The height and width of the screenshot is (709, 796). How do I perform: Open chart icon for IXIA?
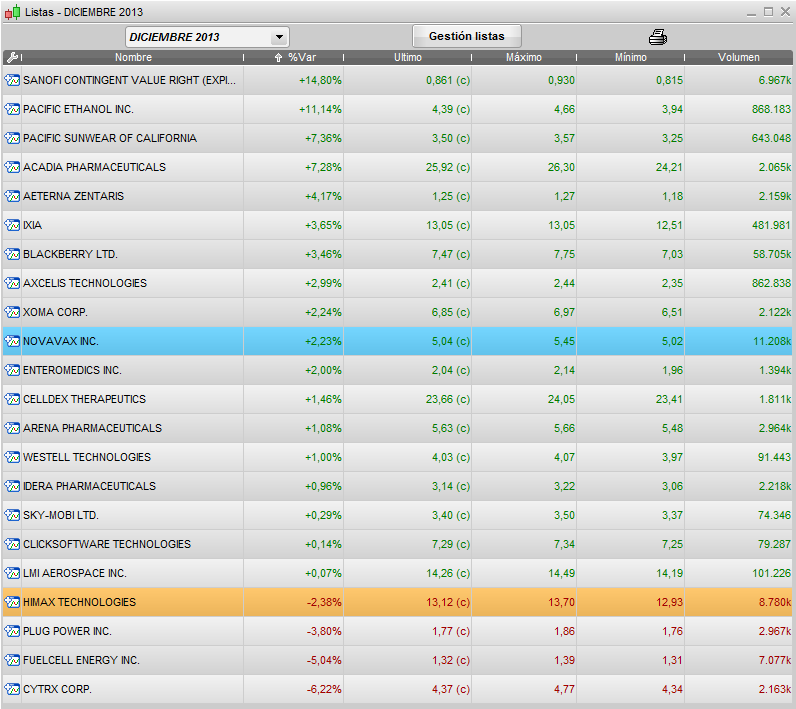point(12,225)
